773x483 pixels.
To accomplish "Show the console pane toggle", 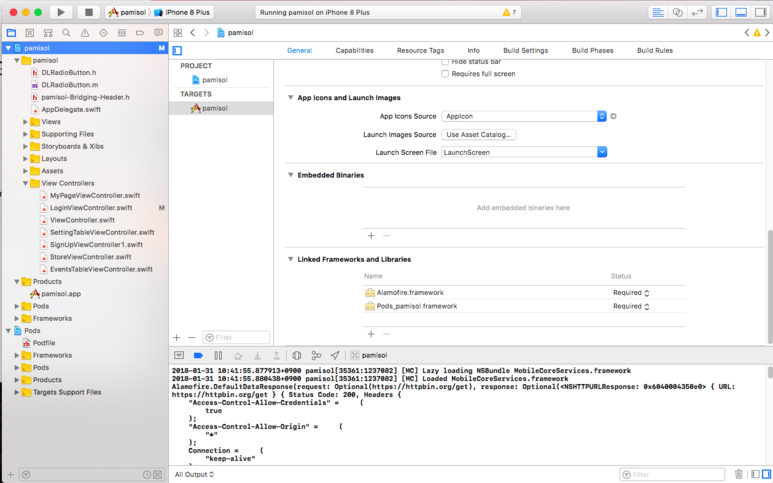I will (766, 474).
